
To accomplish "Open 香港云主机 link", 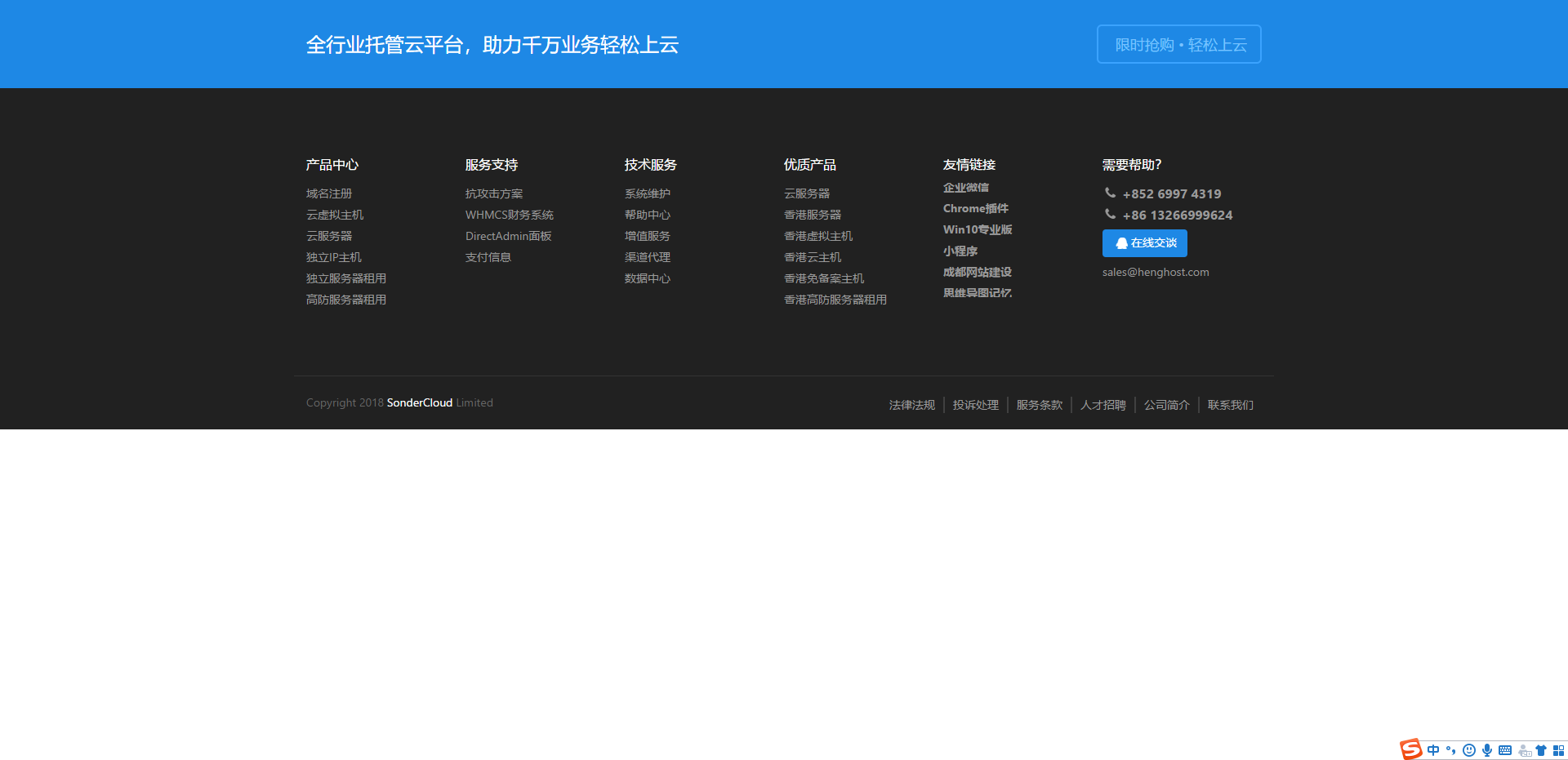I will 813,257.
